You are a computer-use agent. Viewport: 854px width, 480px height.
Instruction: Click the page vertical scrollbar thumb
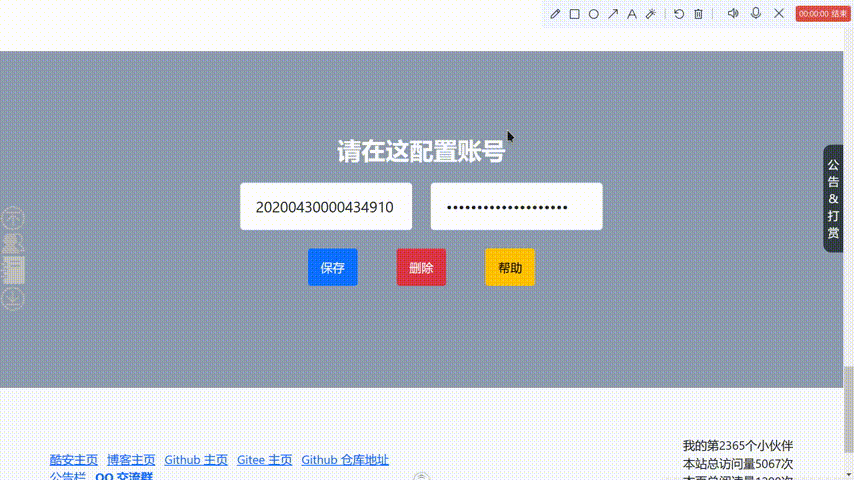click(849, 410)
